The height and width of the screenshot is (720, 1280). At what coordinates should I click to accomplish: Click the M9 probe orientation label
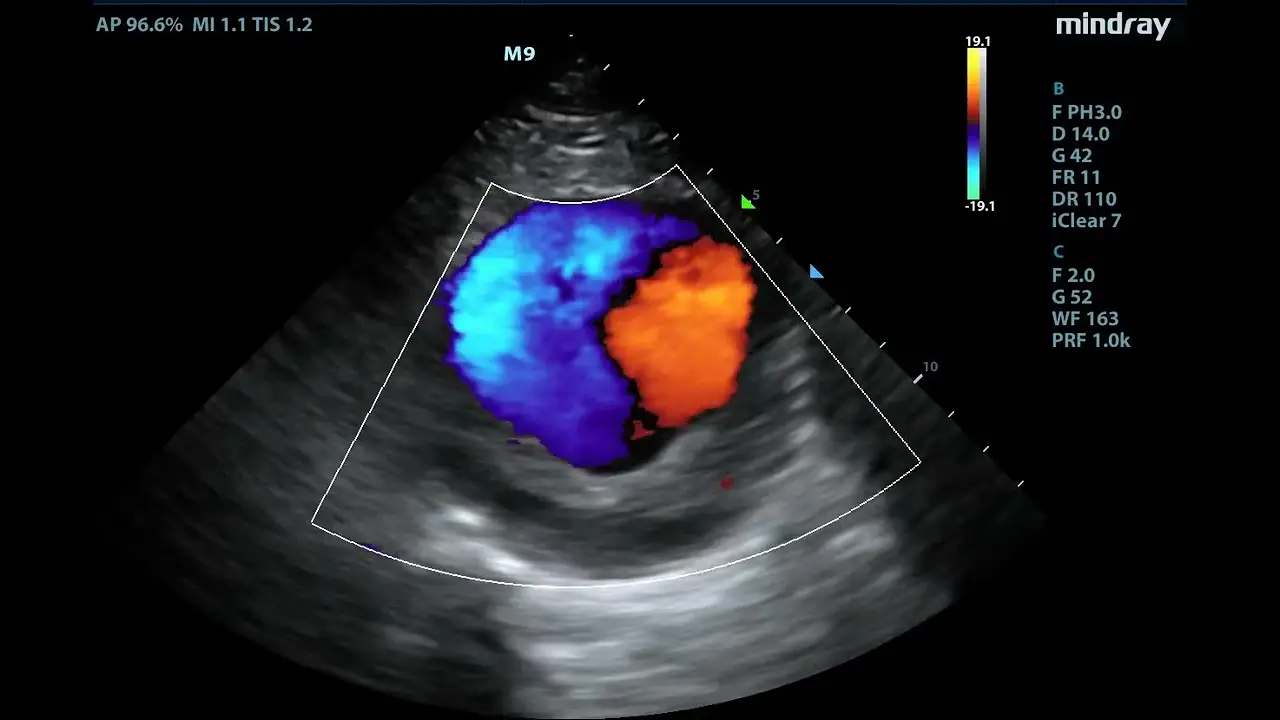pyautogui.click(x=519, y=54)
